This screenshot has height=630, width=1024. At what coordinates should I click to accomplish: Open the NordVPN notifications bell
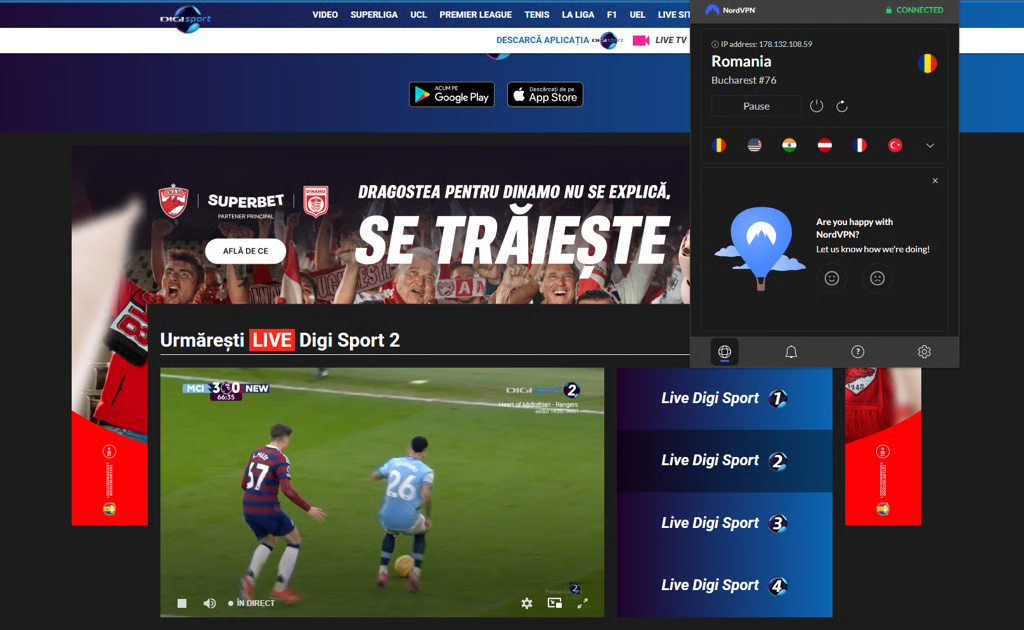click(x=791, y=352)
